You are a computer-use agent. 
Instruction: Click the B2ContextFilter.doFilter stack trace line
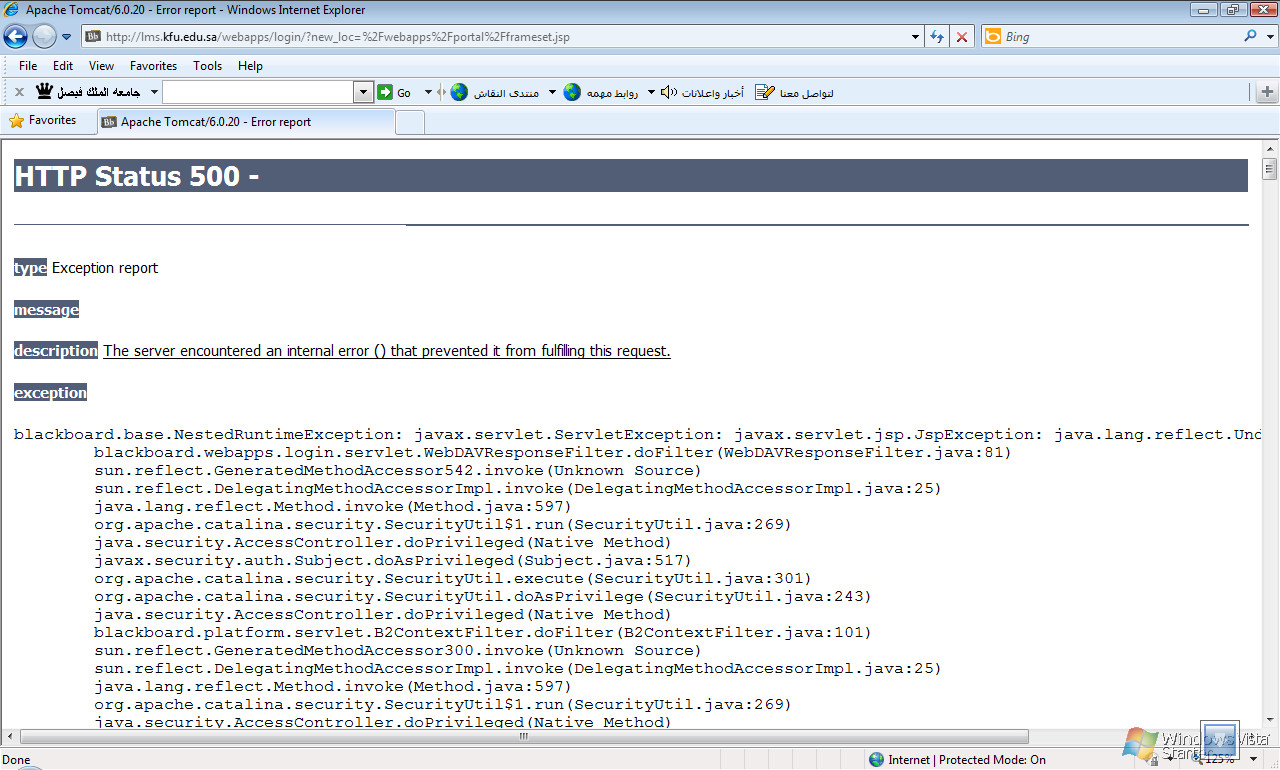483,632
